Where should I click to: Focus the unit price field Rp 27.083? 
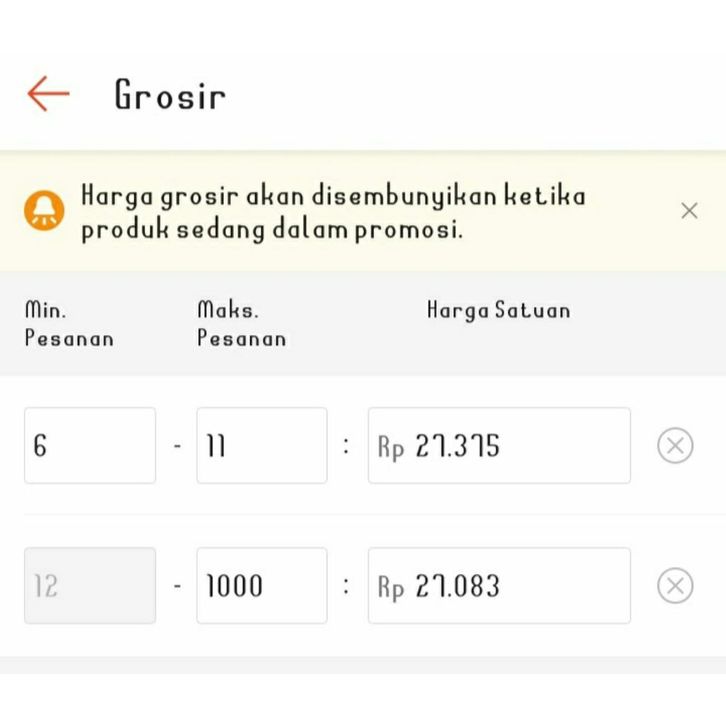point(499,586)
